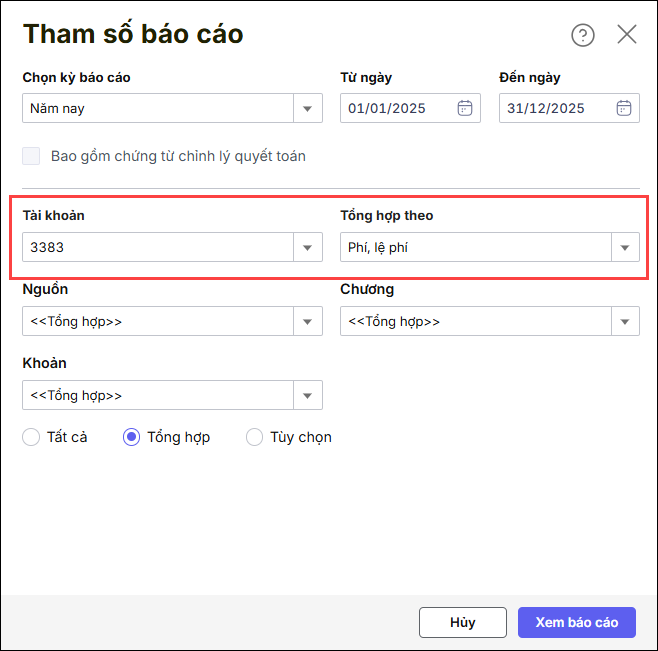Click the Xem báo cáo button
Screen dimensions: 658x651
coord(577,622)
